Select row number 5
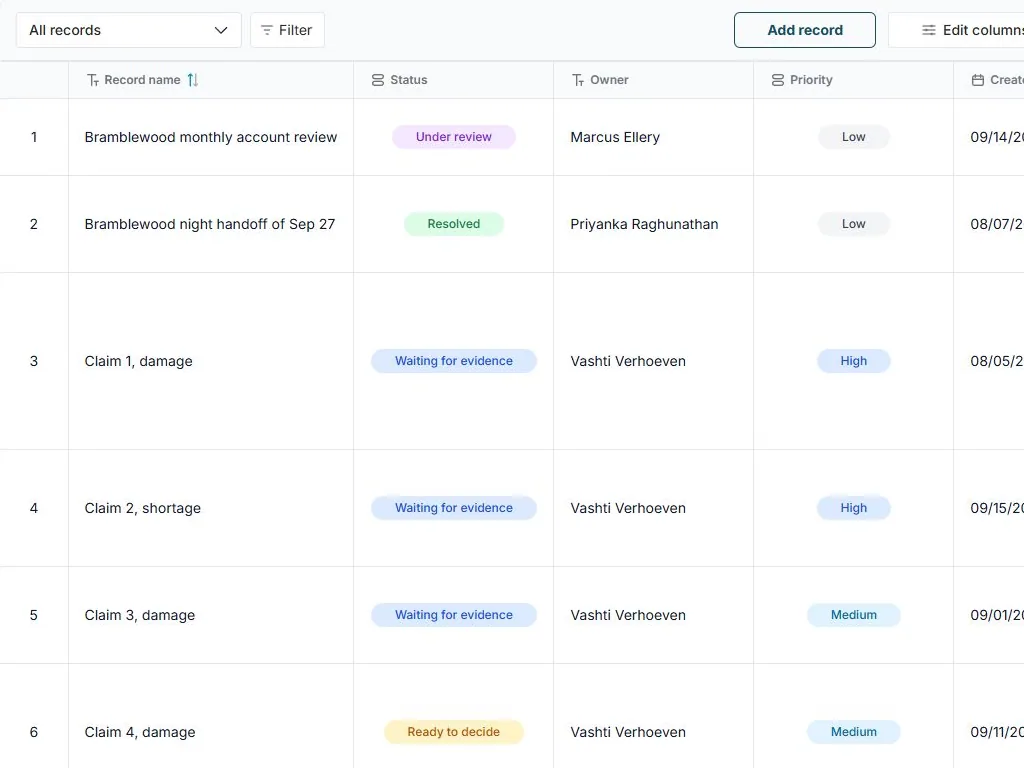Image resolution: width=1024 pixels, height=768 pixels. pyautogui.click(x=34, y=615)
